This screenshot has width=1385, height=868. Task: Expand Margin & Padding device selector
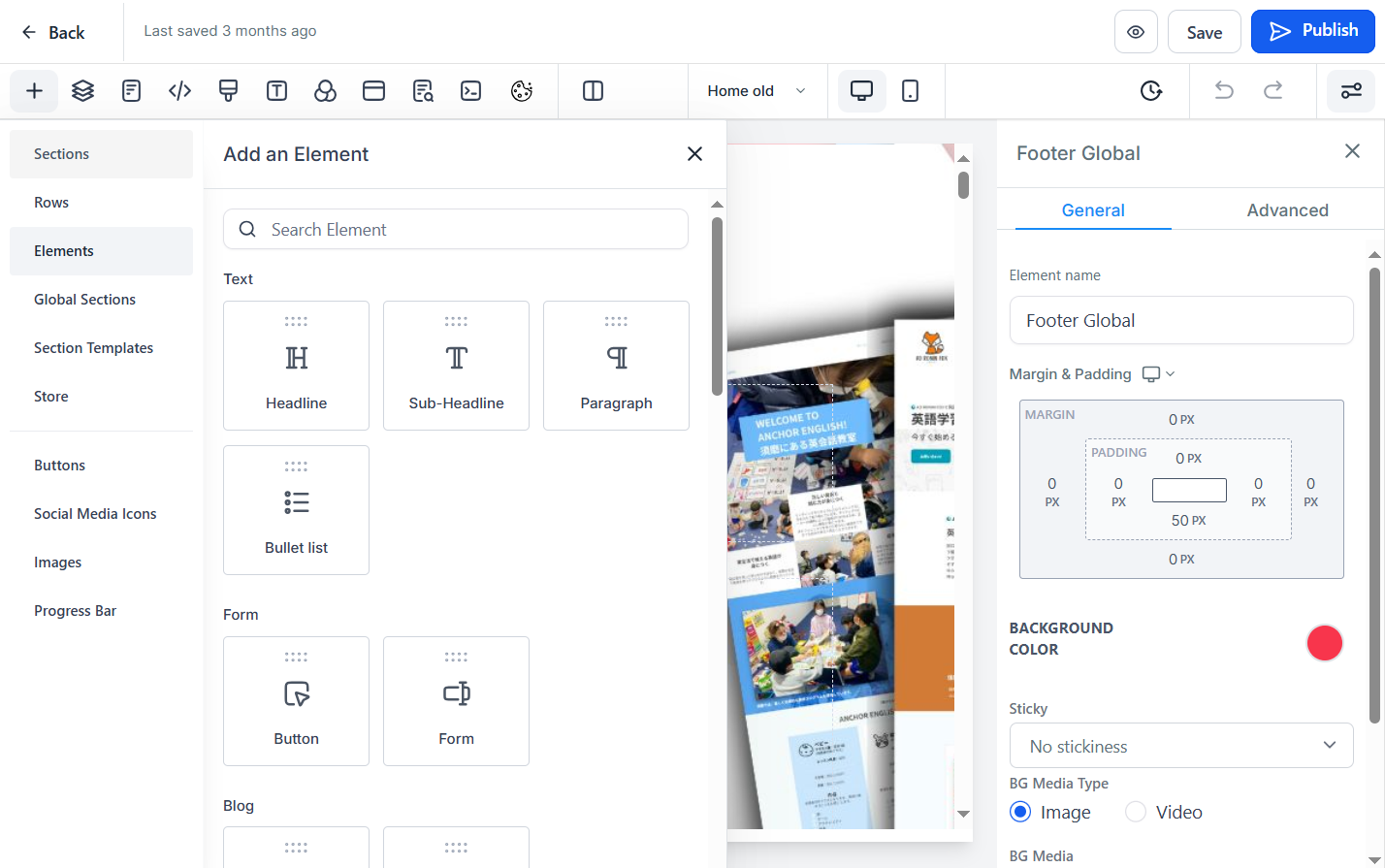click(1159, 374)
